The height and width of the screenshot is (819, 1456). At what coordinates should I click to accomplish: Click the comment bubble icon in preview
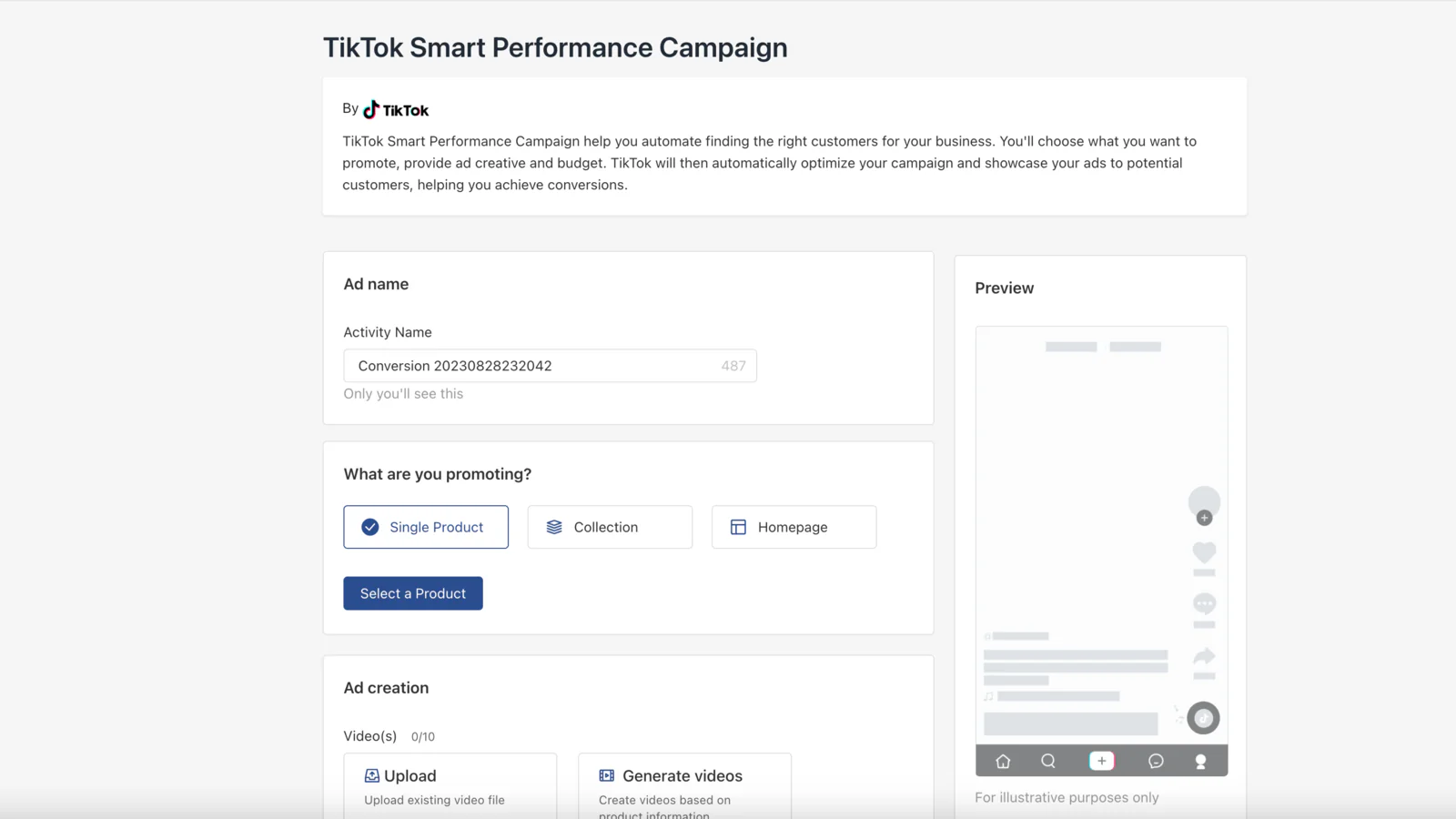pos(1204,604)
